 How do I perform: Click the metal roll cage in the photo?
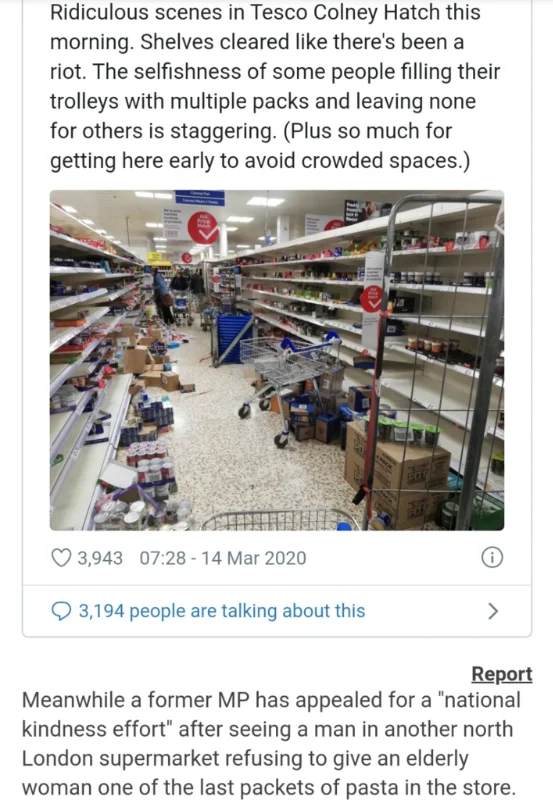434,362
